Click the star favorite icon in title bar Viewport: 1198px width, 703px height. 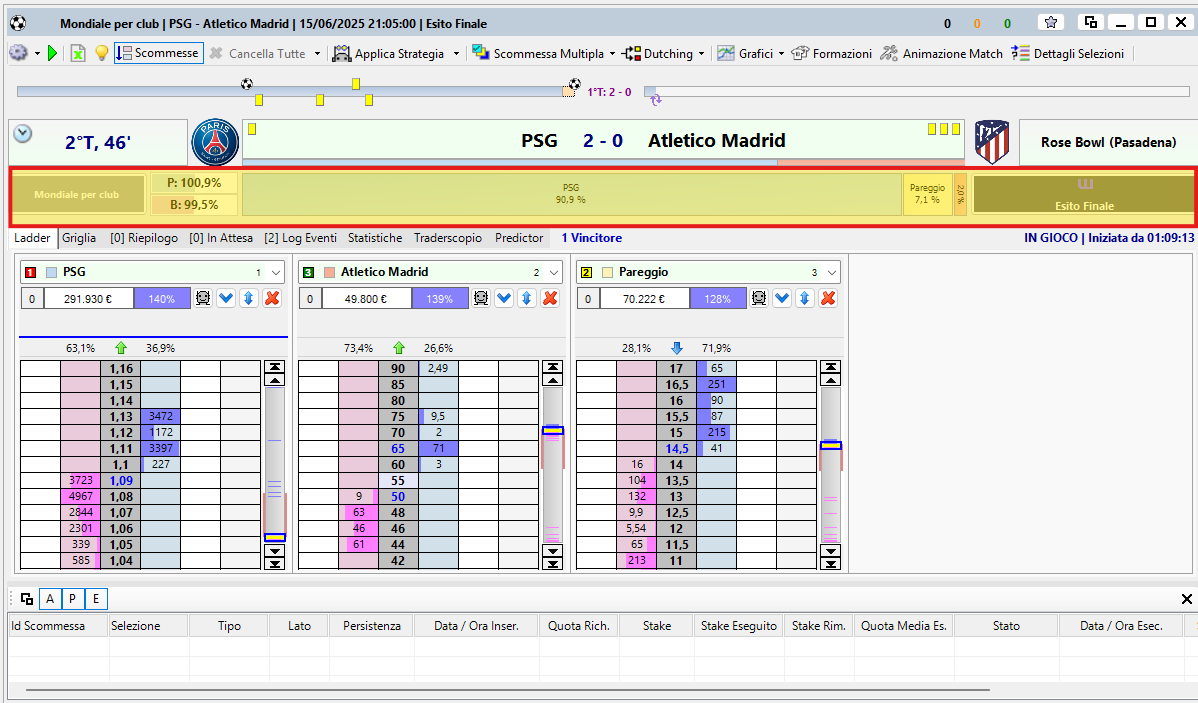click(1050, 22)
